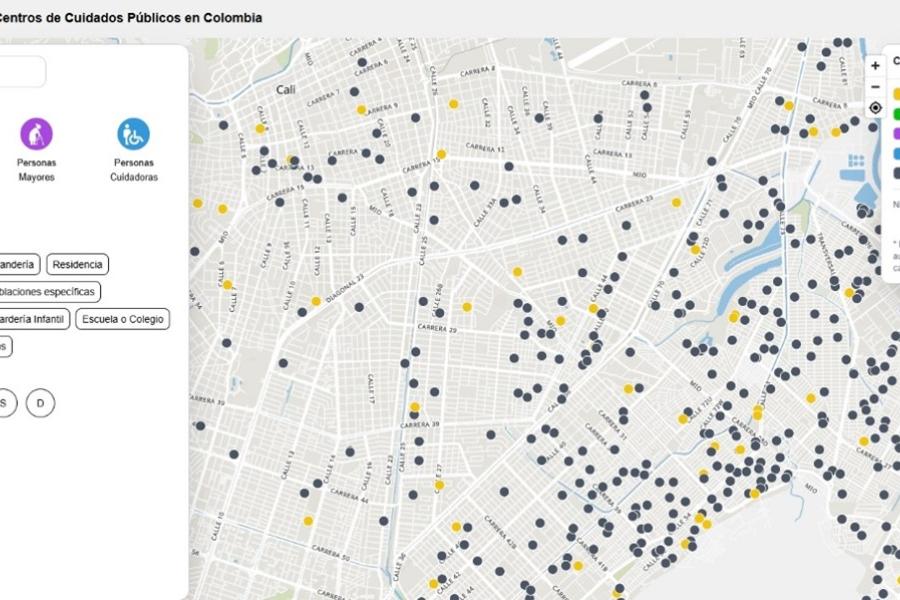The height and width of the screenshot is (600, 900).
Task: Toggle the Guardería Infantil filter chip
Action: pyautogui.click(x=33, y=319)
